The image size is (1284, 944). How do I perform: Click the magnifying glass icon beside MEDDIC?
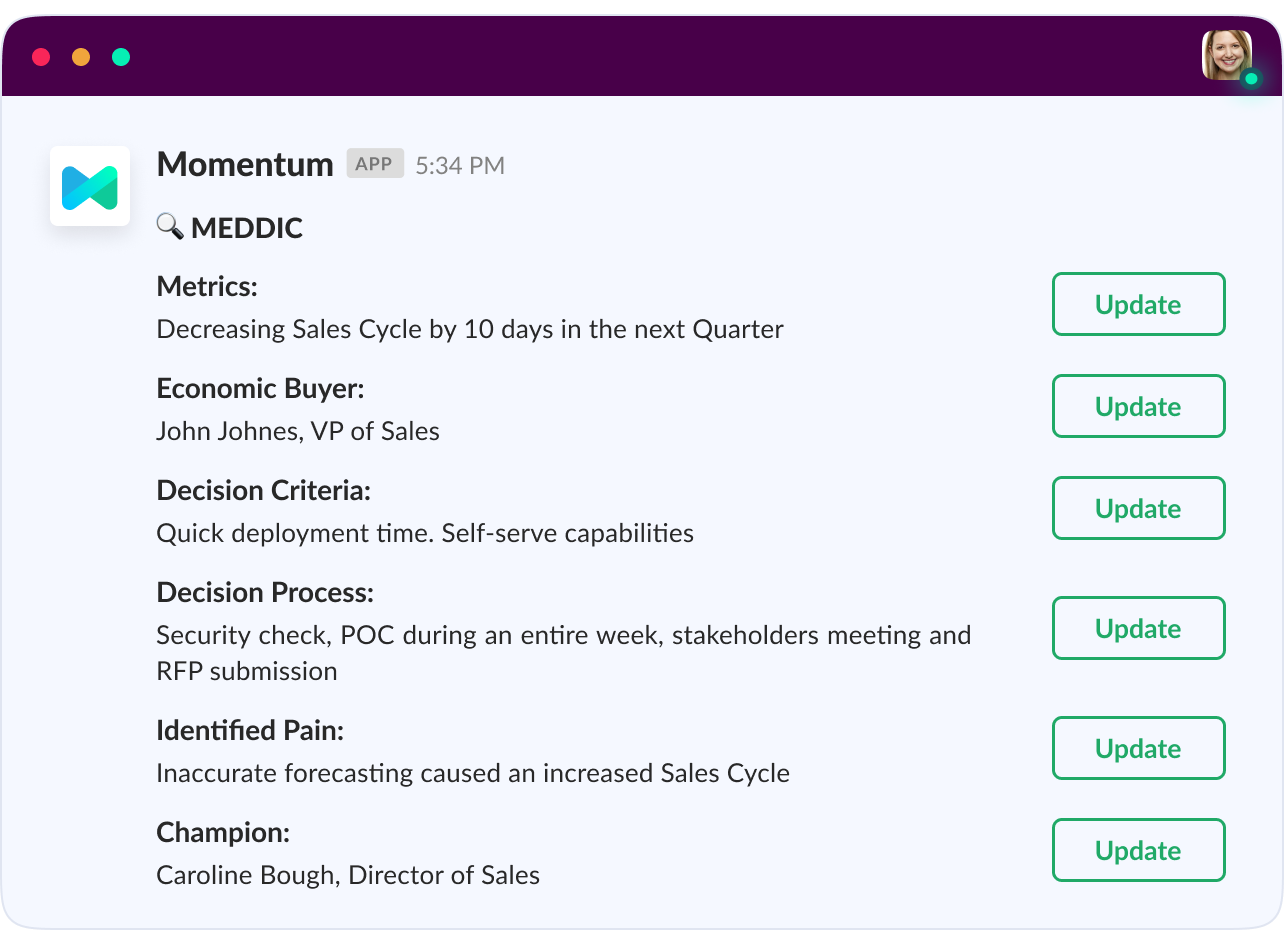coord(168,227)
